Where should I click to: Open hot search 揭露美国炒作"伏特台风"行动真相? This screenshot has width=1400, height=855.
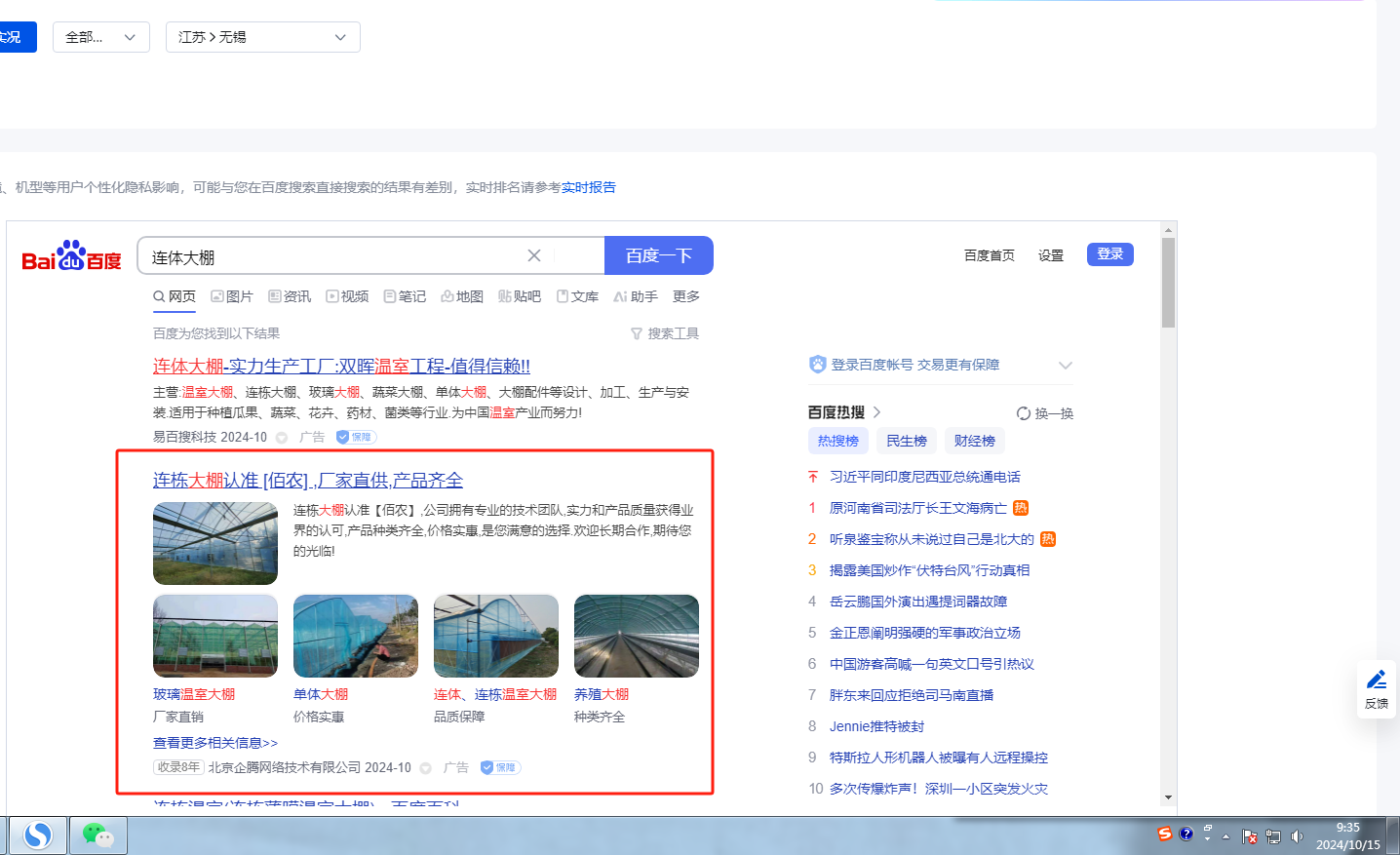[x=930, y=570]
